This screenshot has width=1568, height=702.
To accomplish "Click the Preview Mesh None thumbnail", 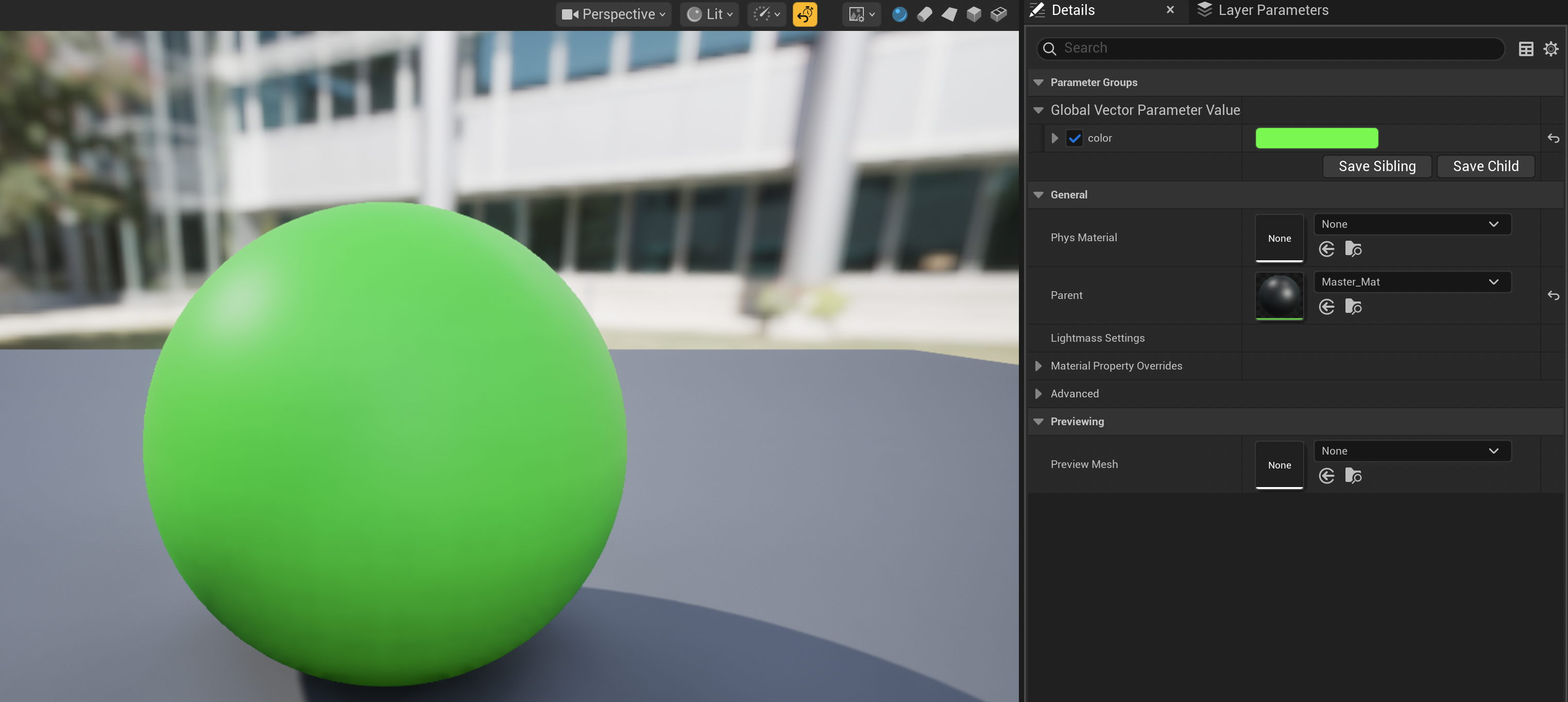I will [x=1279, y=465].
